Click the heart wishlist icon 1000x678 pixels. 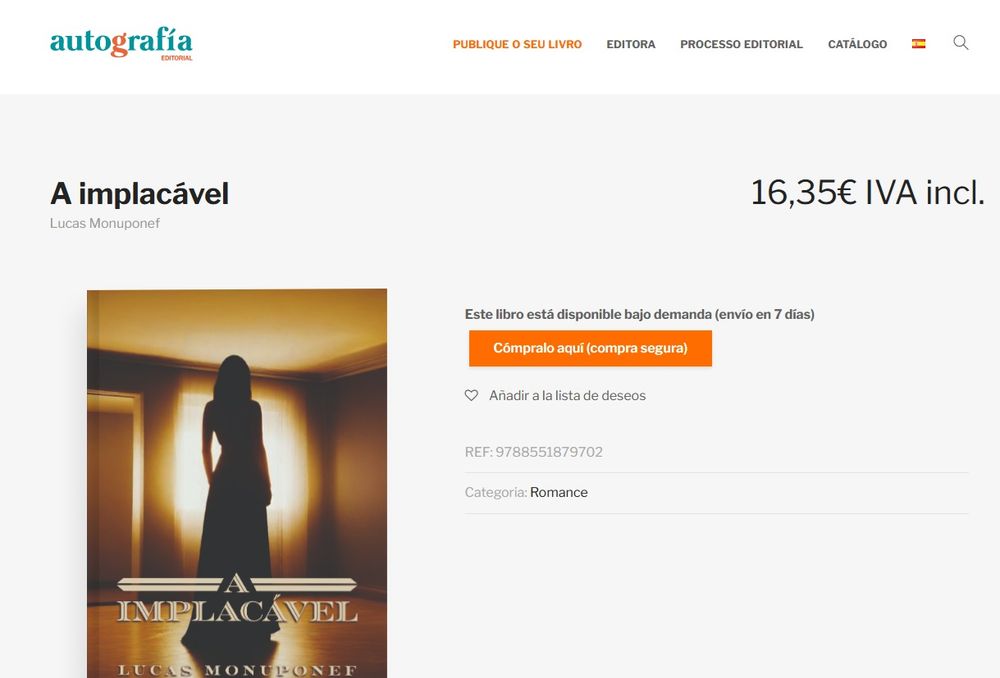pyautogui.click(x=471, y=395)
